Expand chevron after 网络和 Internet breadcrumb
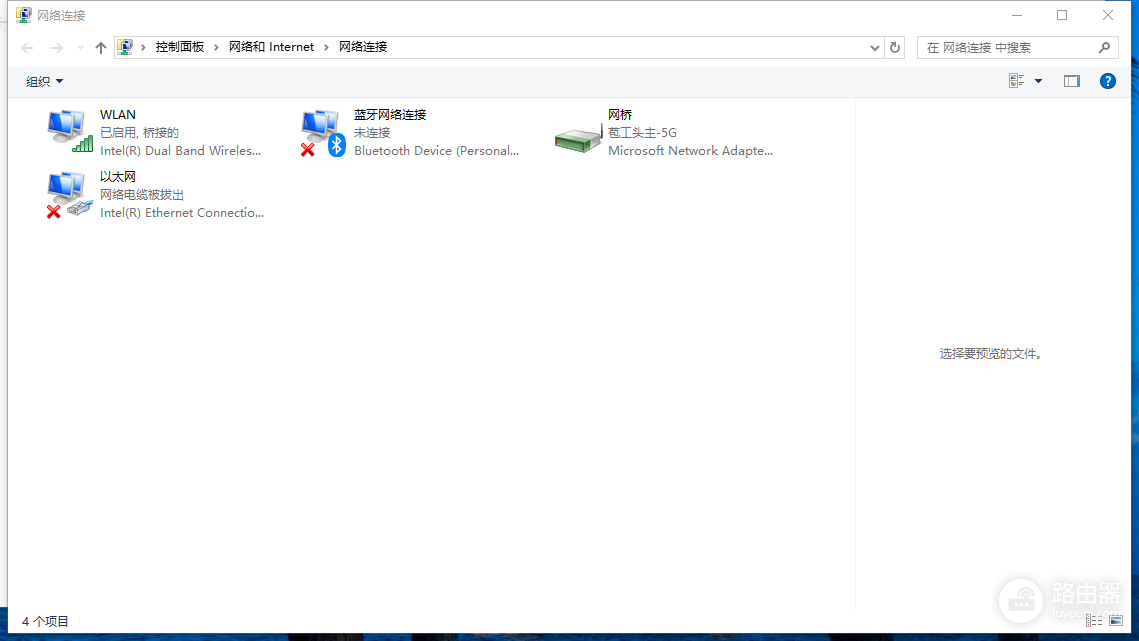Image resolution: width=1139 pixels, height=641 pixels. pos(326,47)
